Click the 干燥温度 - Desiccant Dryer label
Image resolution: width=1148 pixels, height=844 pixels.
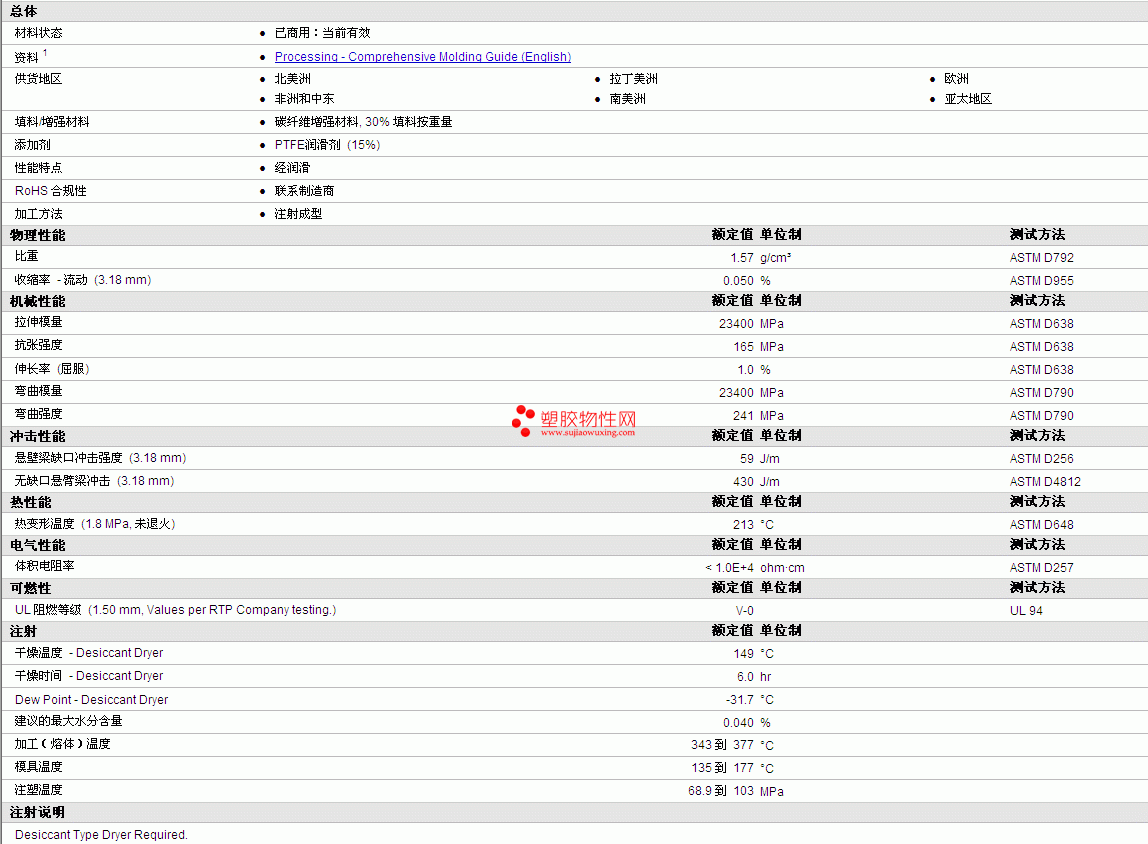[x=89, y=653]
